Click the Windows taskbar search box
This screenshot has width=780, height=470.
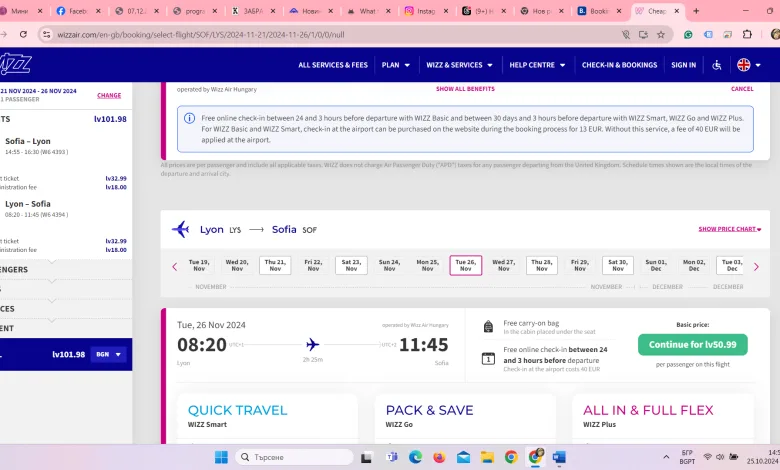294,457
